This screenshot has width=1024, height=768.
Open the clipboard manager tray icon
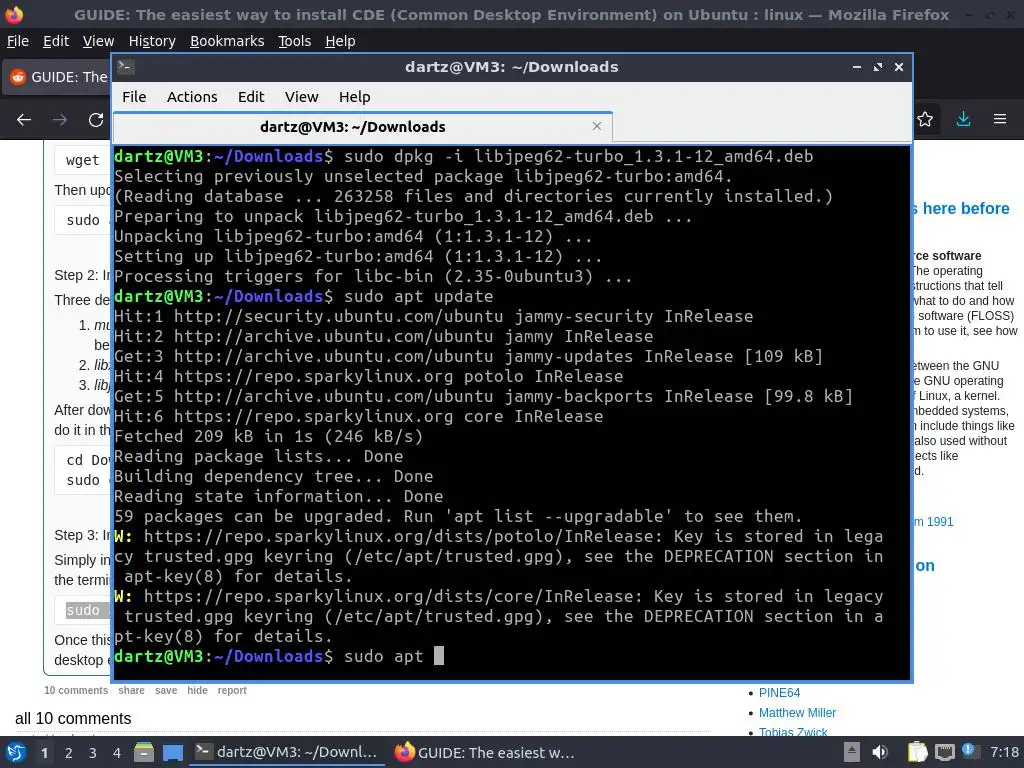(x=917, y=752)
